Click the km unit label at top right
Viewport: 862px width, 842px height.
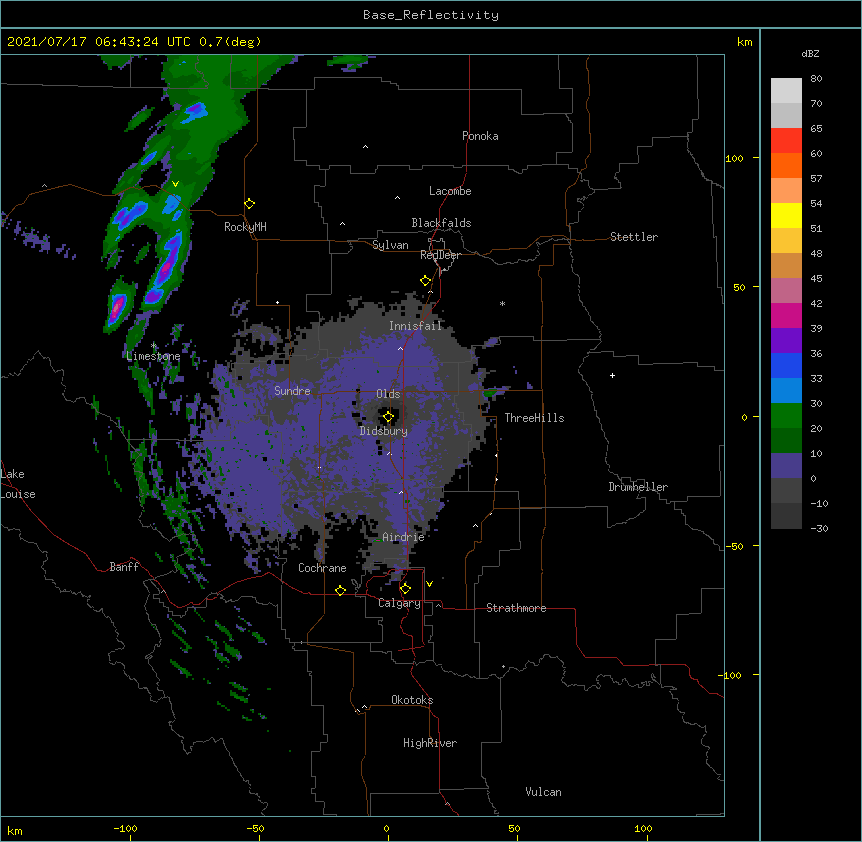744,42
